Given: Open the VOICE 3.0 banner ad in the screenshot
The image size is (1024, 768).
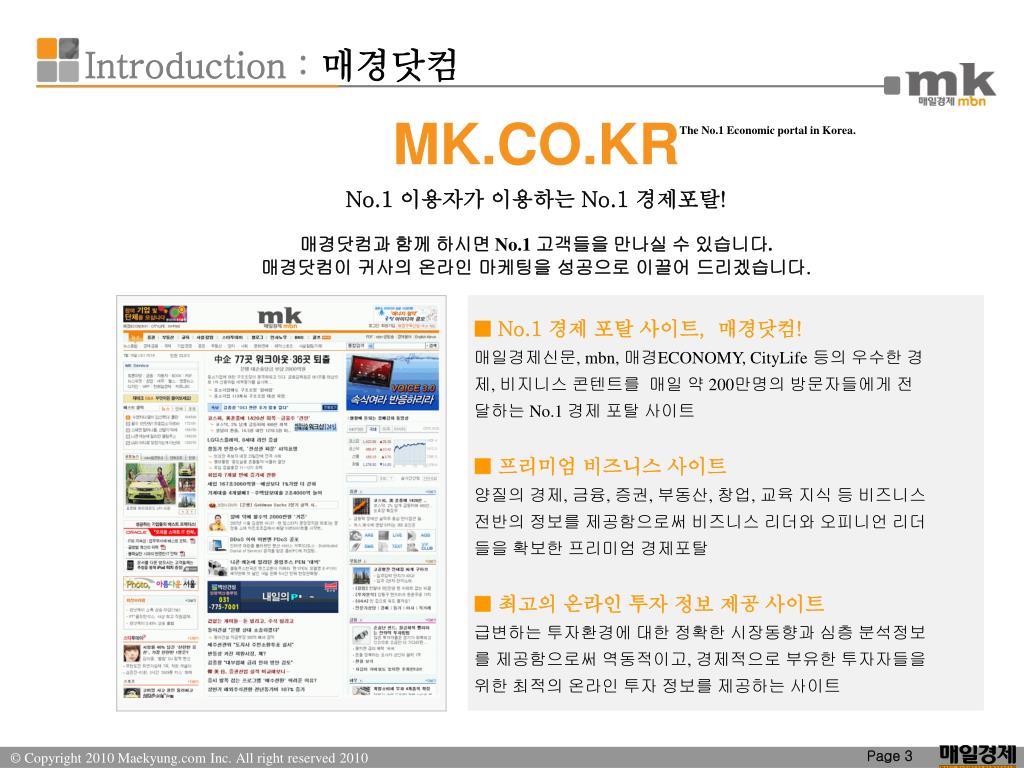Looking at the screenshot, I should point(392,382).
